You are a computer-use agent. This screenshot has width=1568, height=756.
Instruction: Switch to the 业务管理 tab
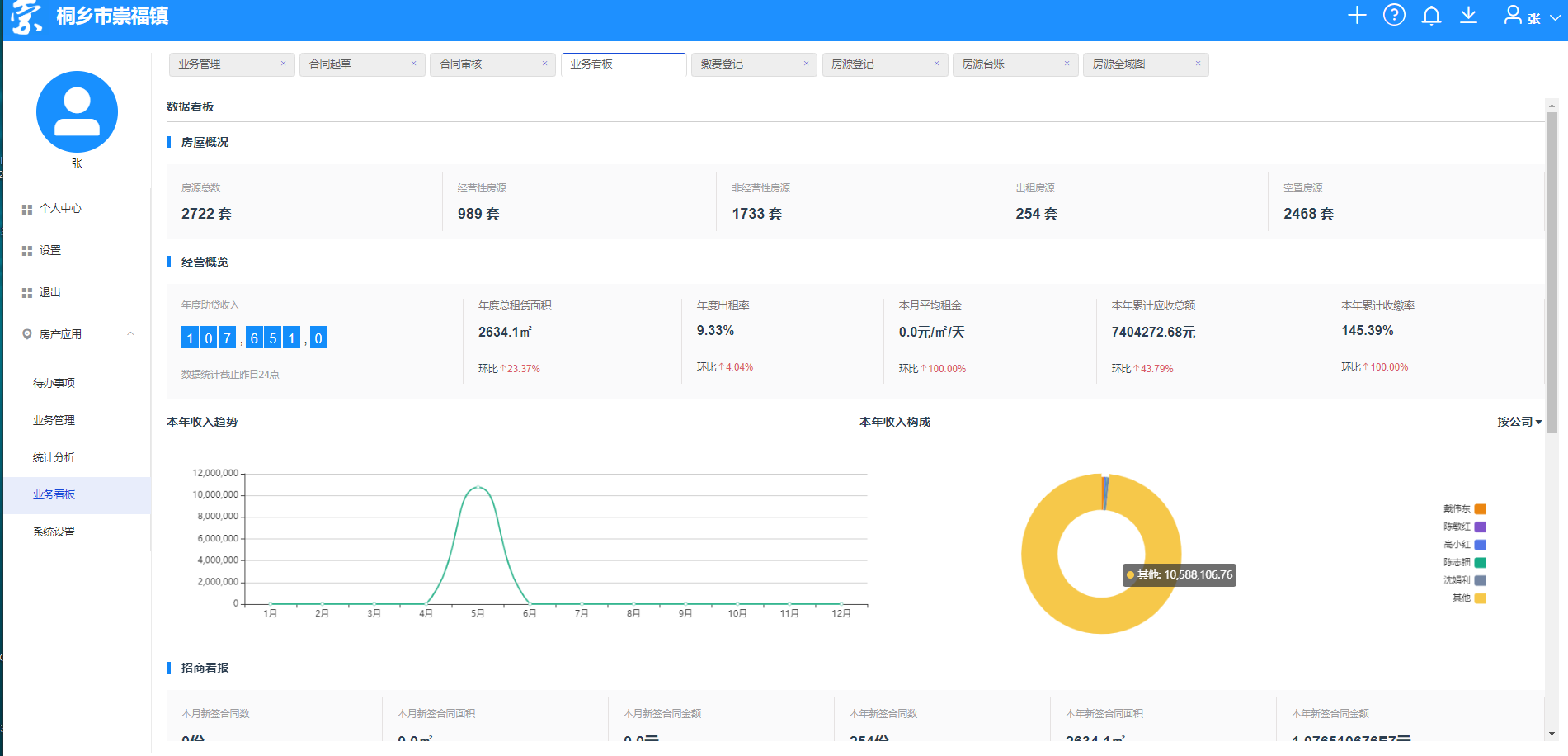pyautogui.click(x=232, y=64)
